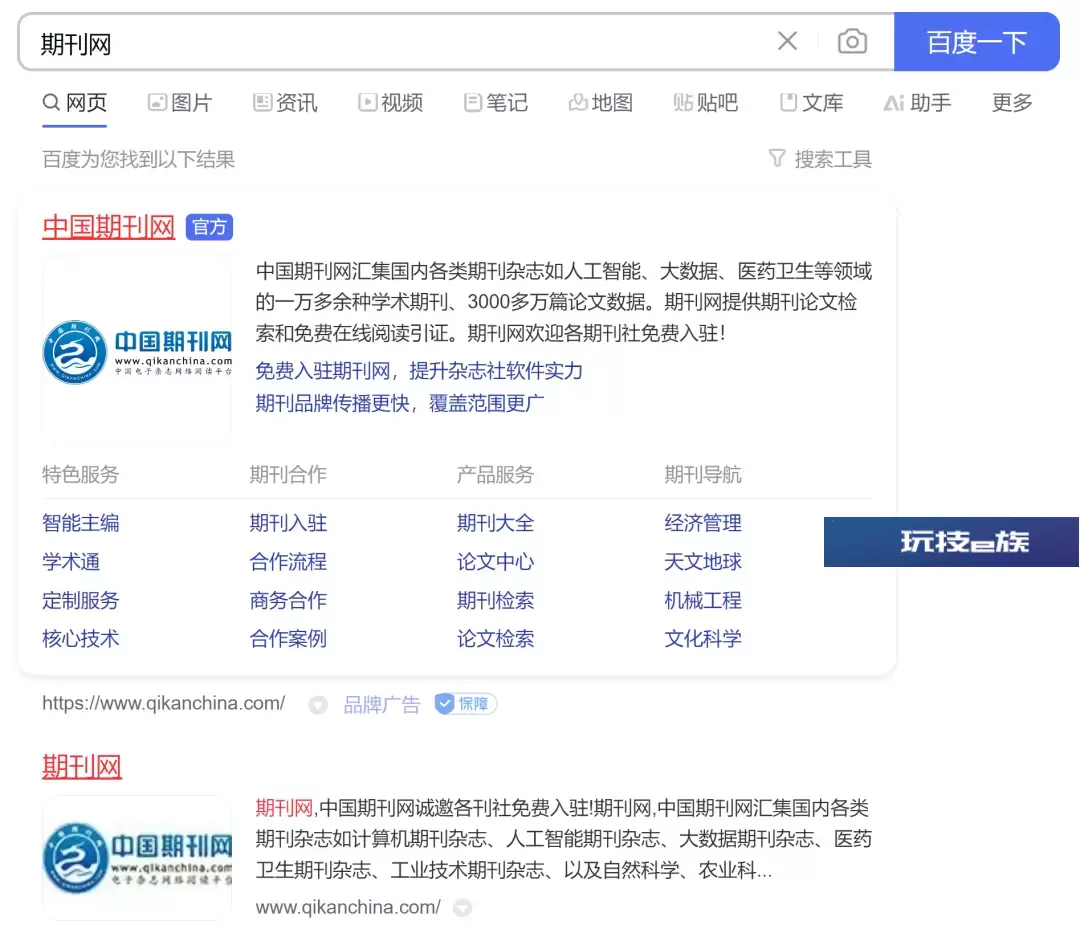Screen dimensions: 1080x933
Task: Open the 期刊检索 link
Action: pyautogui.click(x=495, y=600)
